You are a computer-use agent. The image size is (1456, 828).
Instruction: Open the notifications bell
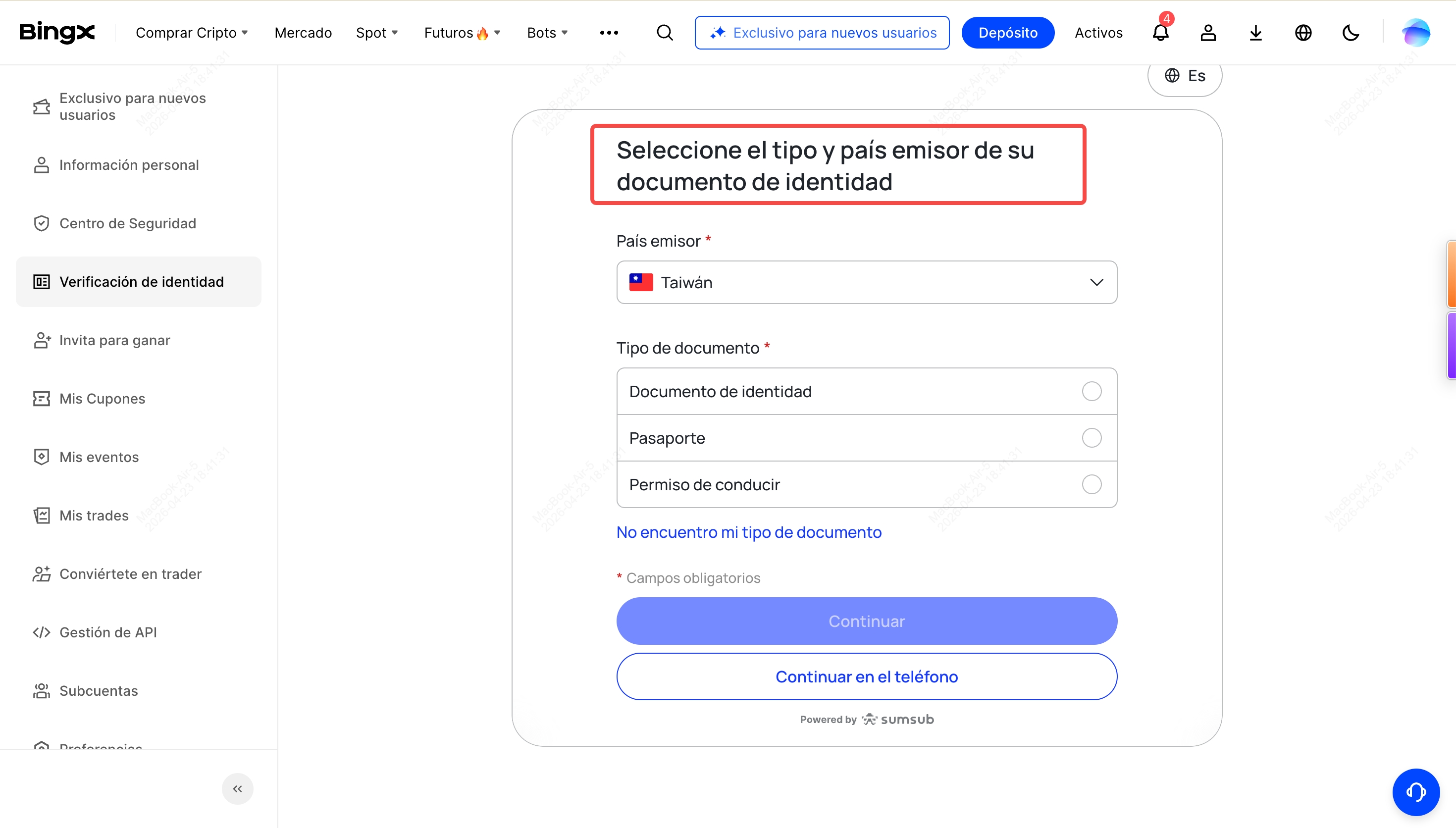click(x=1160, y=33)
